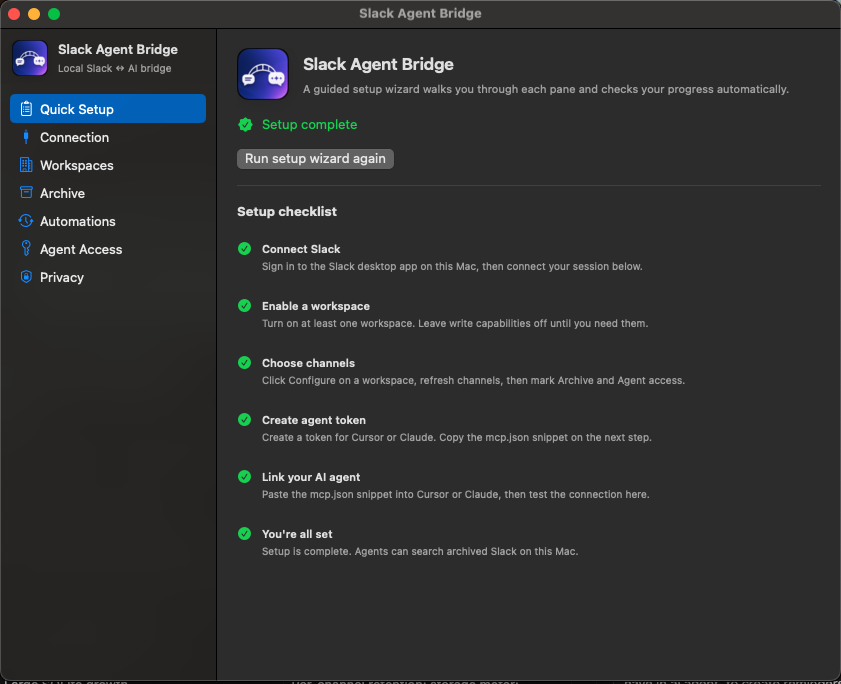Screen dimensions: 841x684
Task: Click the Setup complete badge icon
Action: click(x=246, y=124)
